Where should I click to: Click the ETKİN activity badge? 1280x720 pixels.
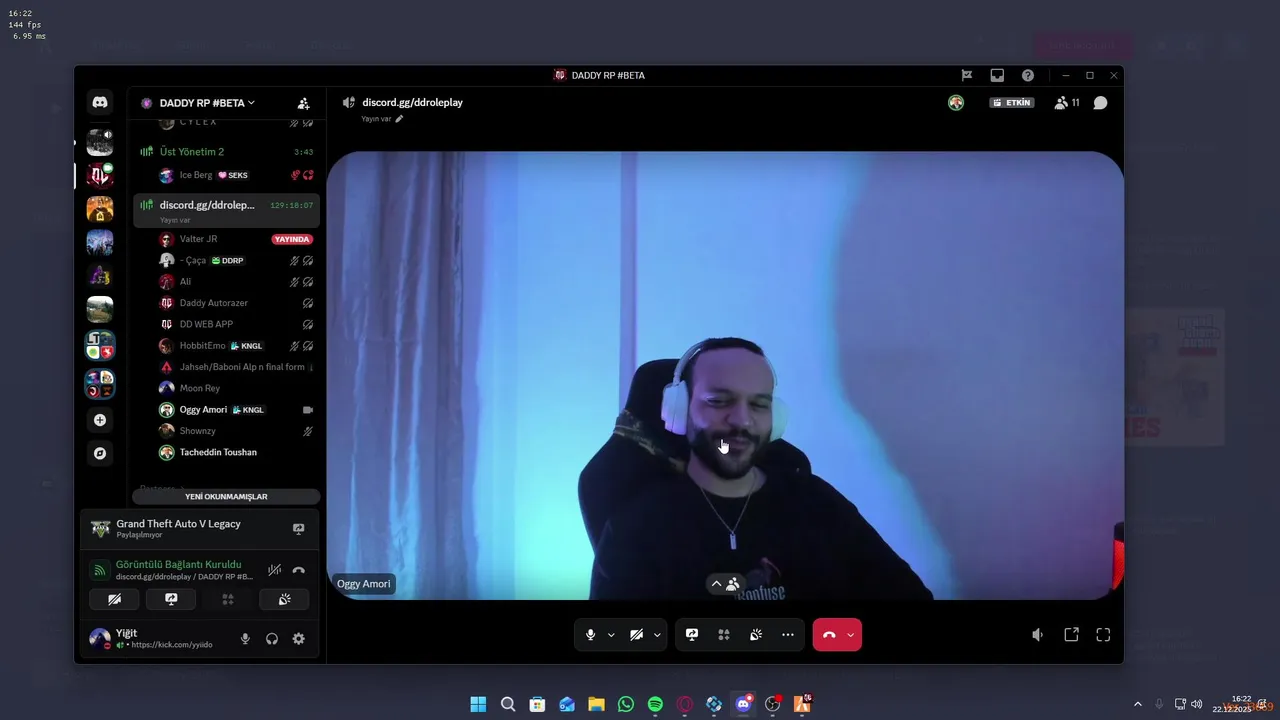coord(1012,103)
